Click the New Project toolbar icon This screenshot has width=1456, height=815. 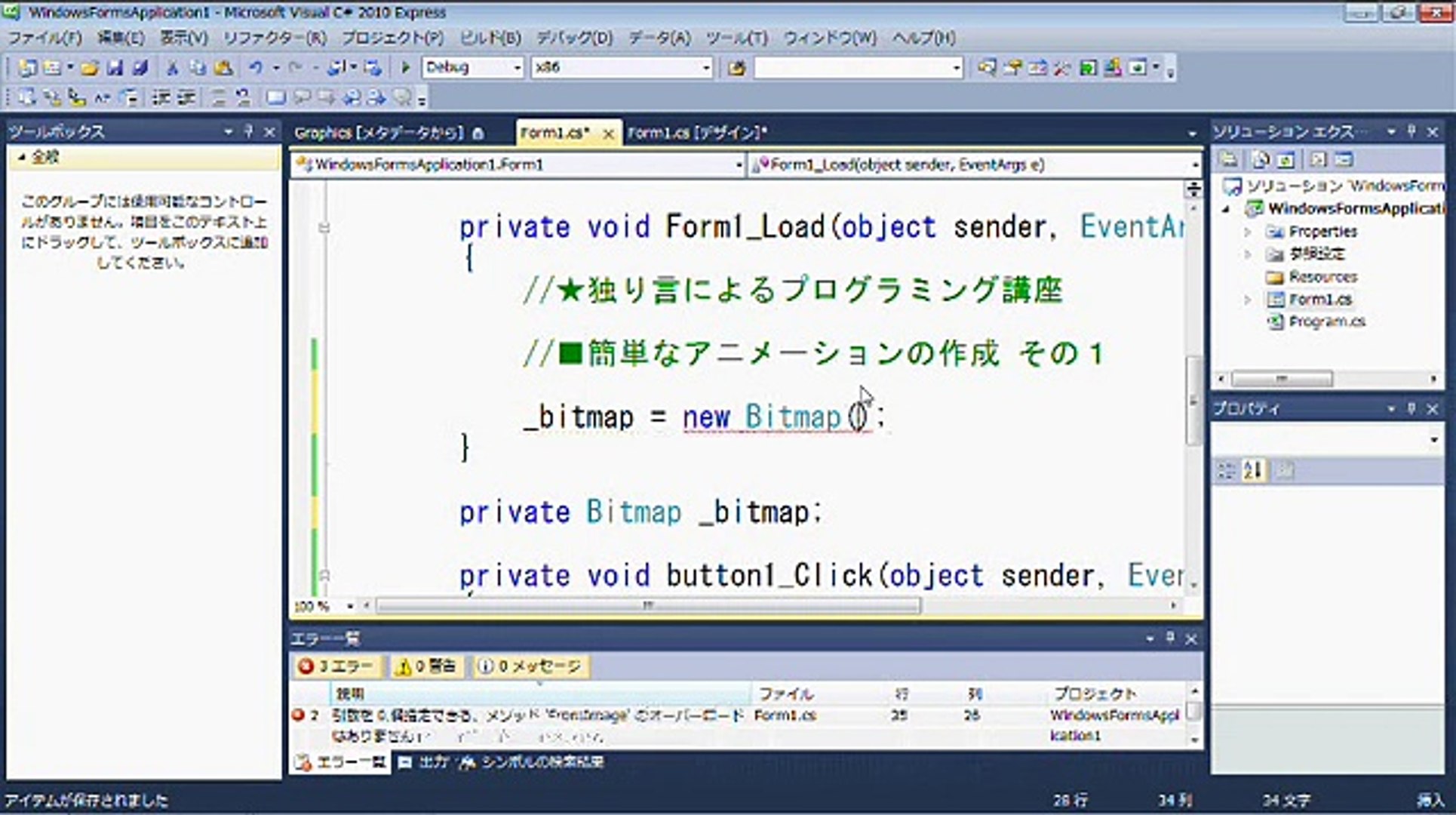pyautogui.click(x=27, y=68)
